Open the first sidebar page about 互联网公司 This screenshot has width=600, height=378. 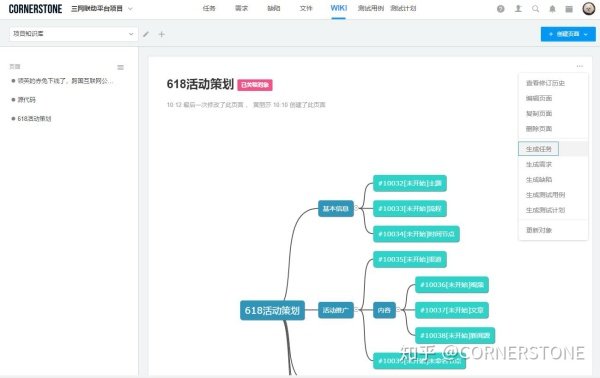coord(65,81)
